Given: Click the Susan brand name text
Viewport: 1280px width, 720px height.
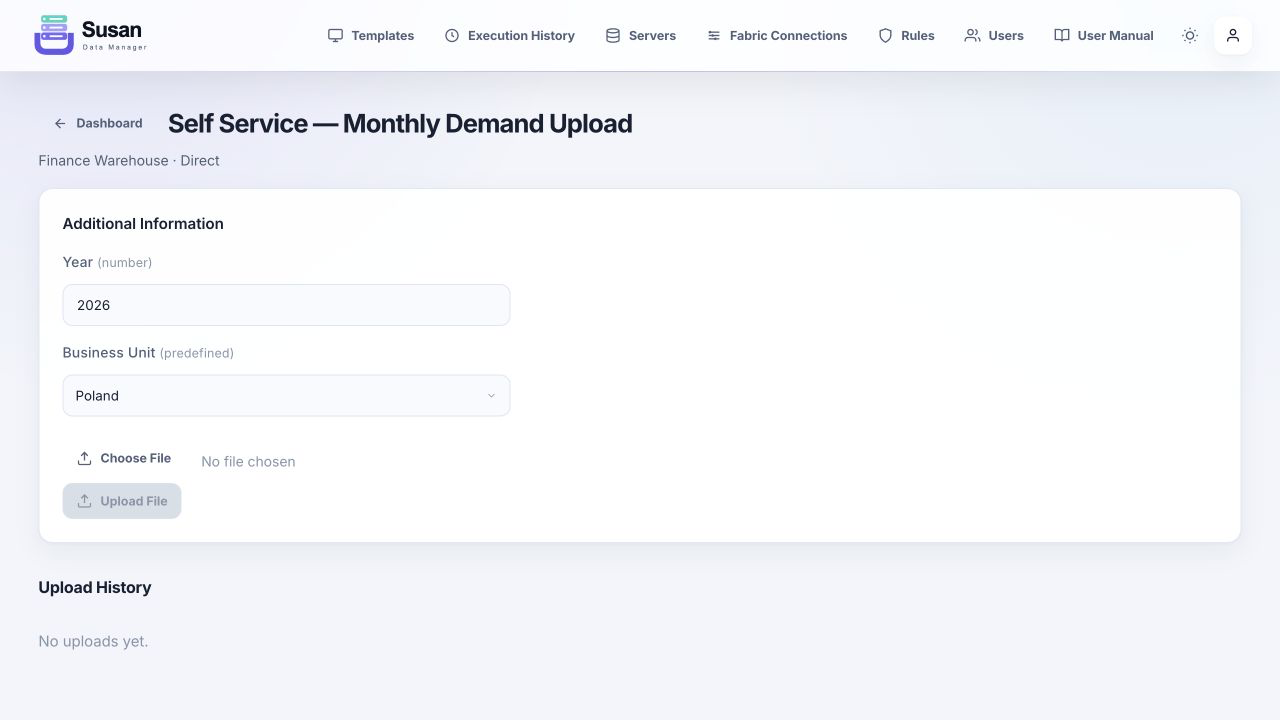Looking at the screenshot, I should [112, 29].
